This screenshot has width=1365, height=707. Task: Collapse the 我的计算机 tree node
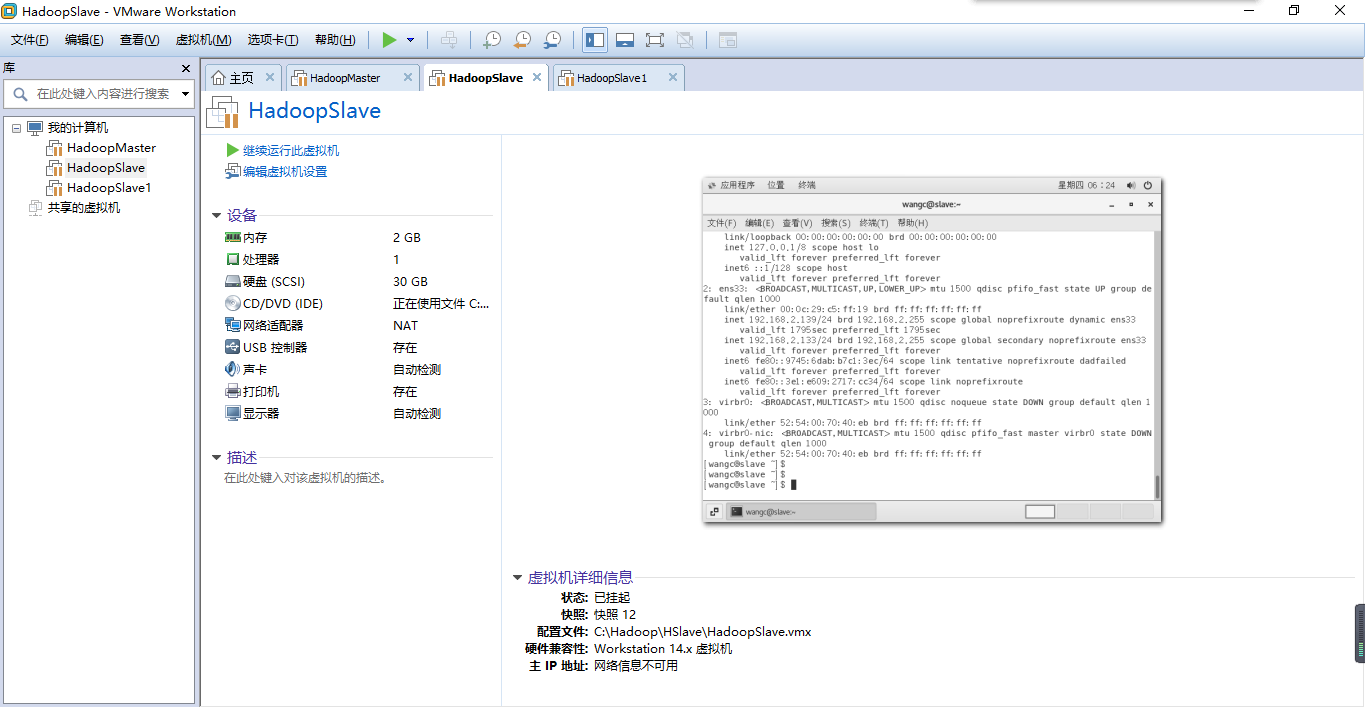pos(16,128)
